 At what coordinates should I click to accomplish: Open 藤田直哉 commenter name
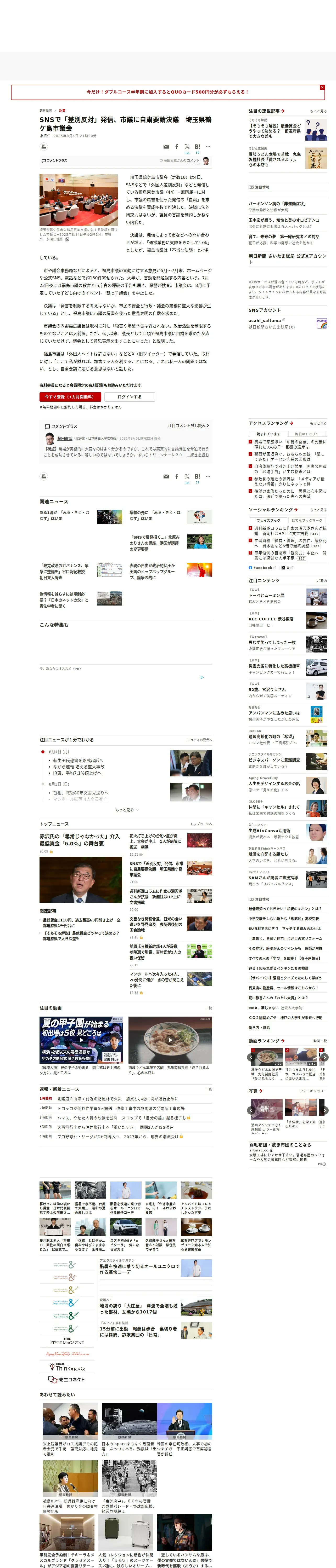tap(65, 438)
